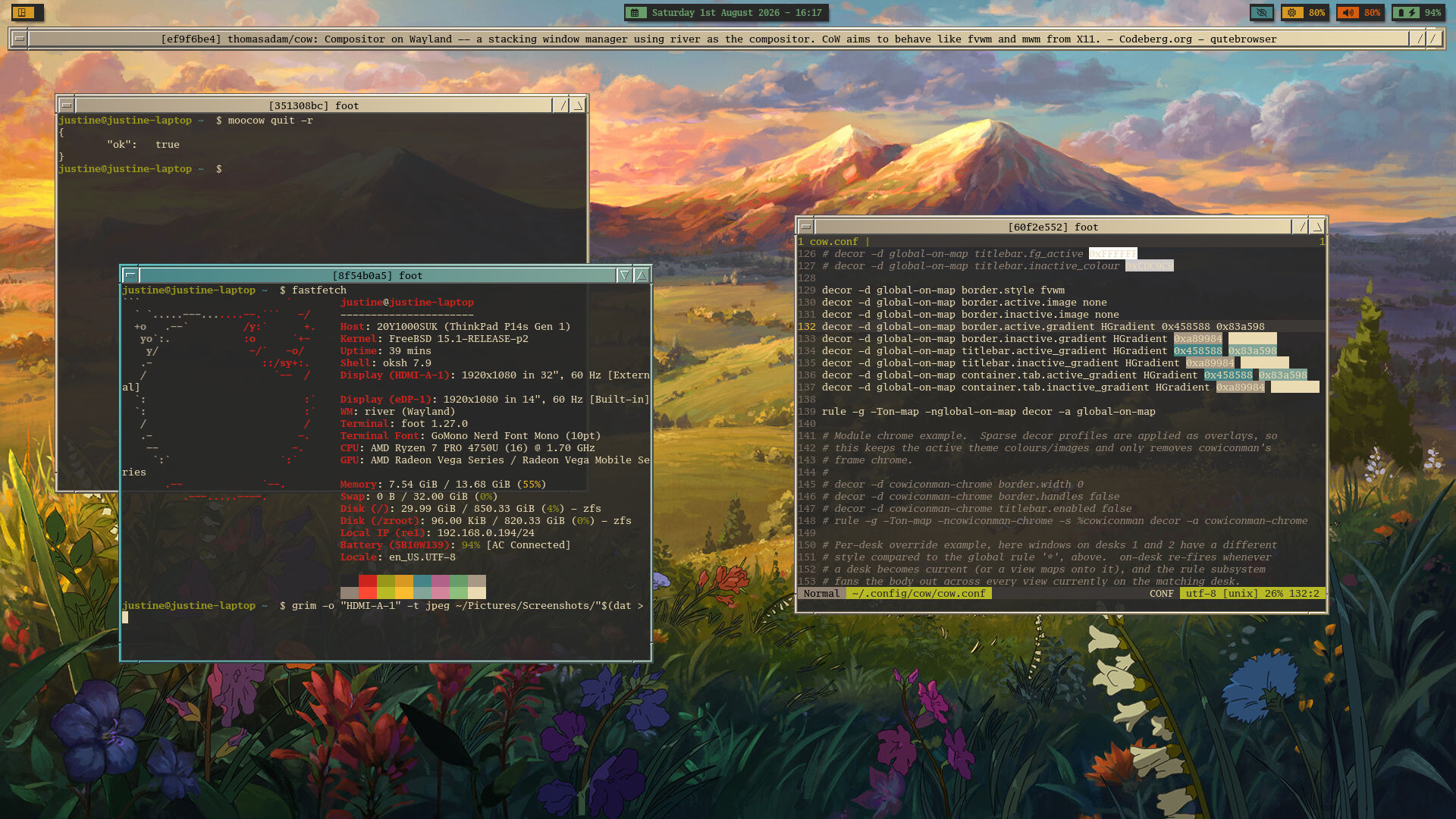This screenshot has height=819, width=1456.
Task: Click the calendar icon beside the date
Action: [x=635, y=13]
